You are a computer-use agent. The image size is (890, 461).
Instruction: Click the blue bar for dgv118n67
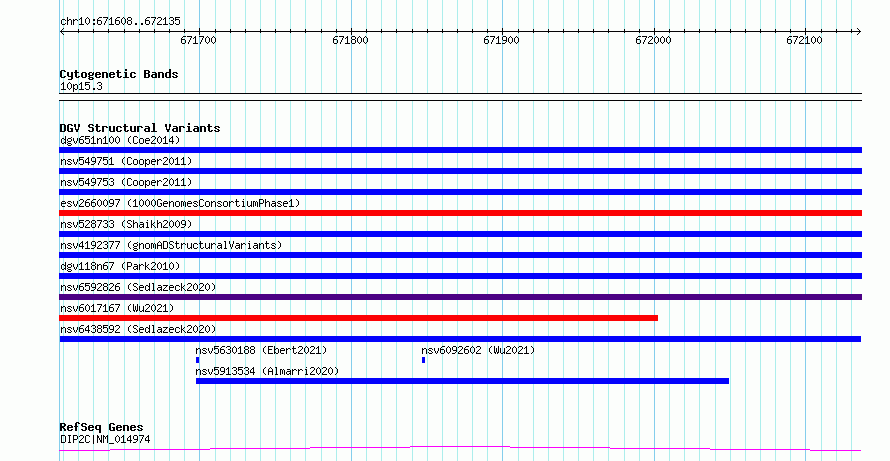click(x=460, y=276)
